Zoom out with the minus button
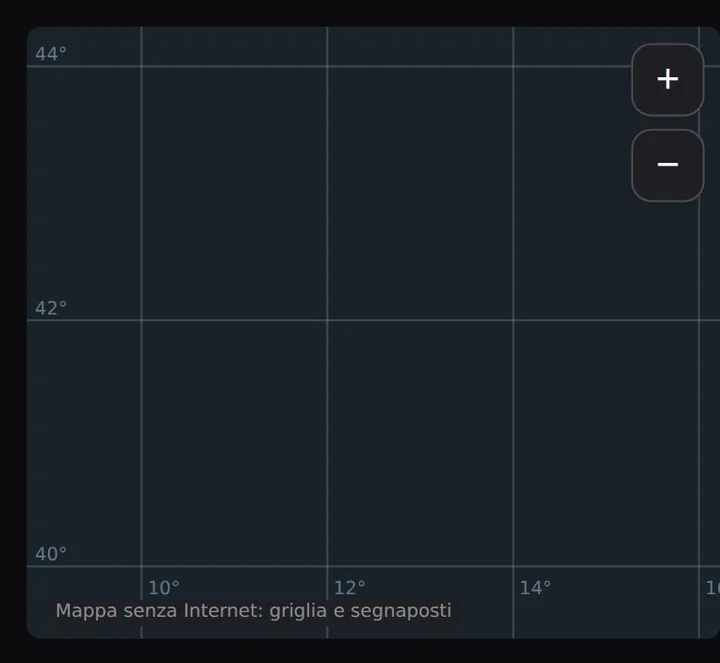720x663 pixels. tap(668, 165)
